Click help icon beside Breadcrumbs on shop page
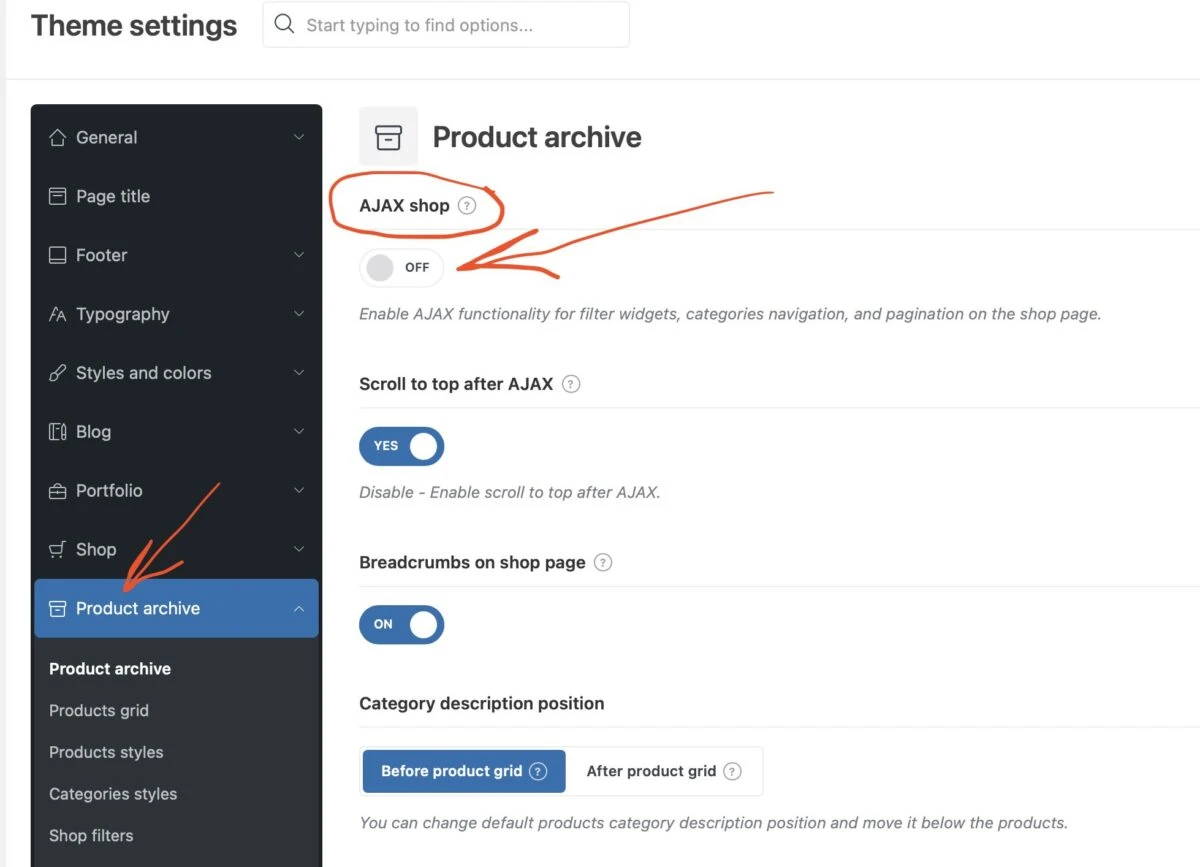The image size is (1200, 867). click(x=603, y=562)
